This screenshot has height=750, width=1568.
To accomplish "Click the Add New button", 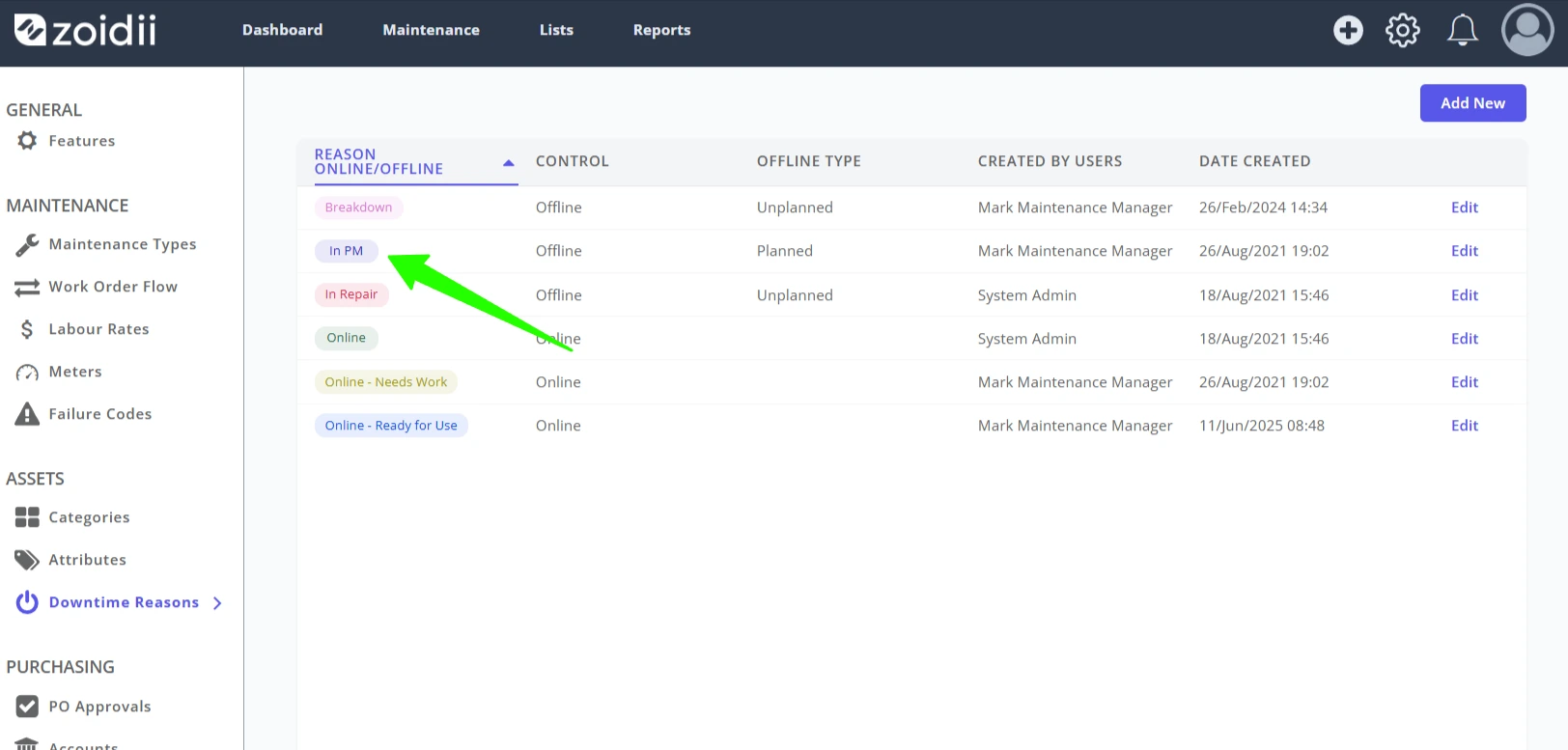I will [1472, 103].
